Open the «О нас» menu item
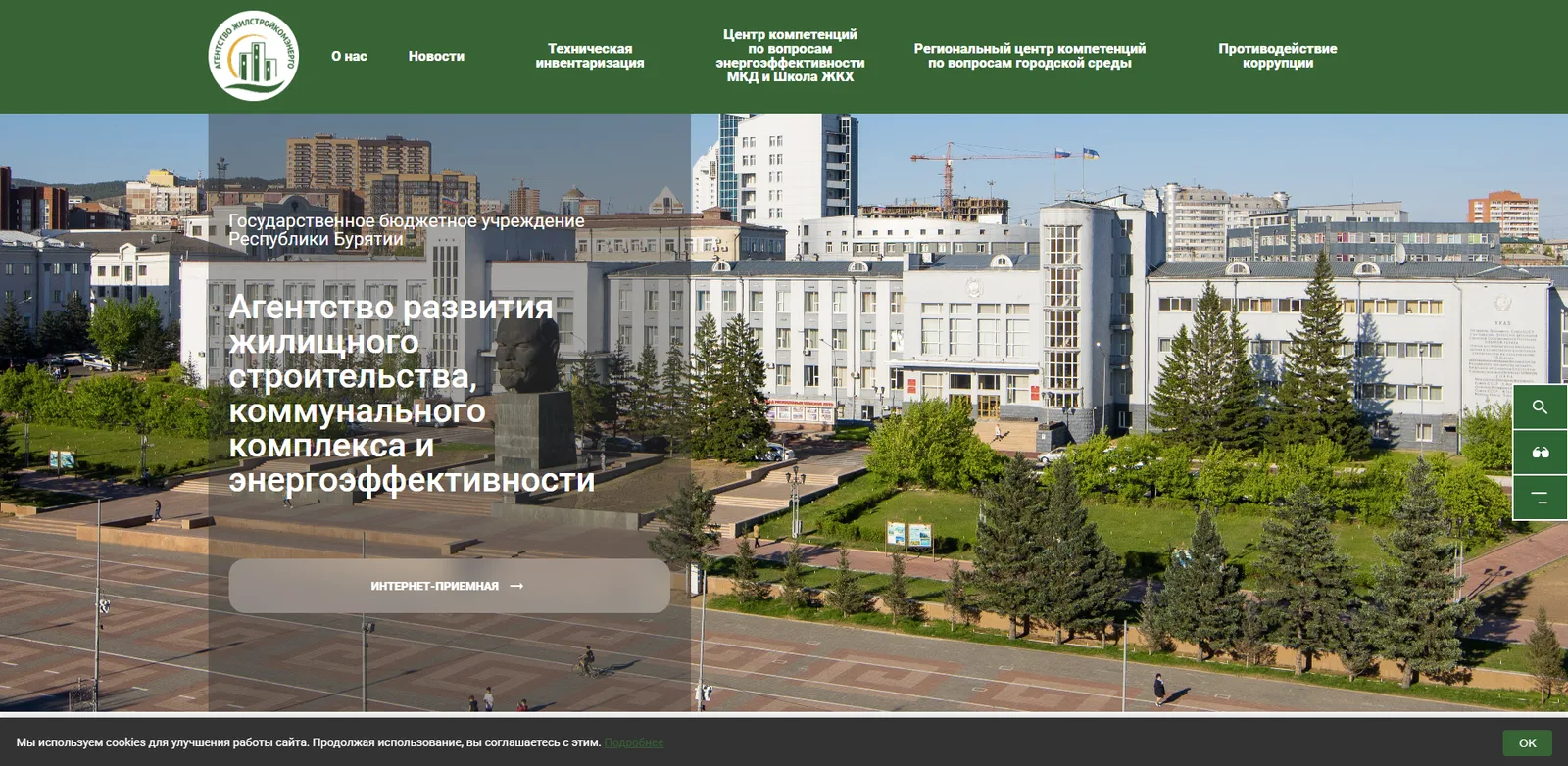1568x766 pixels. tap(349, 56)
